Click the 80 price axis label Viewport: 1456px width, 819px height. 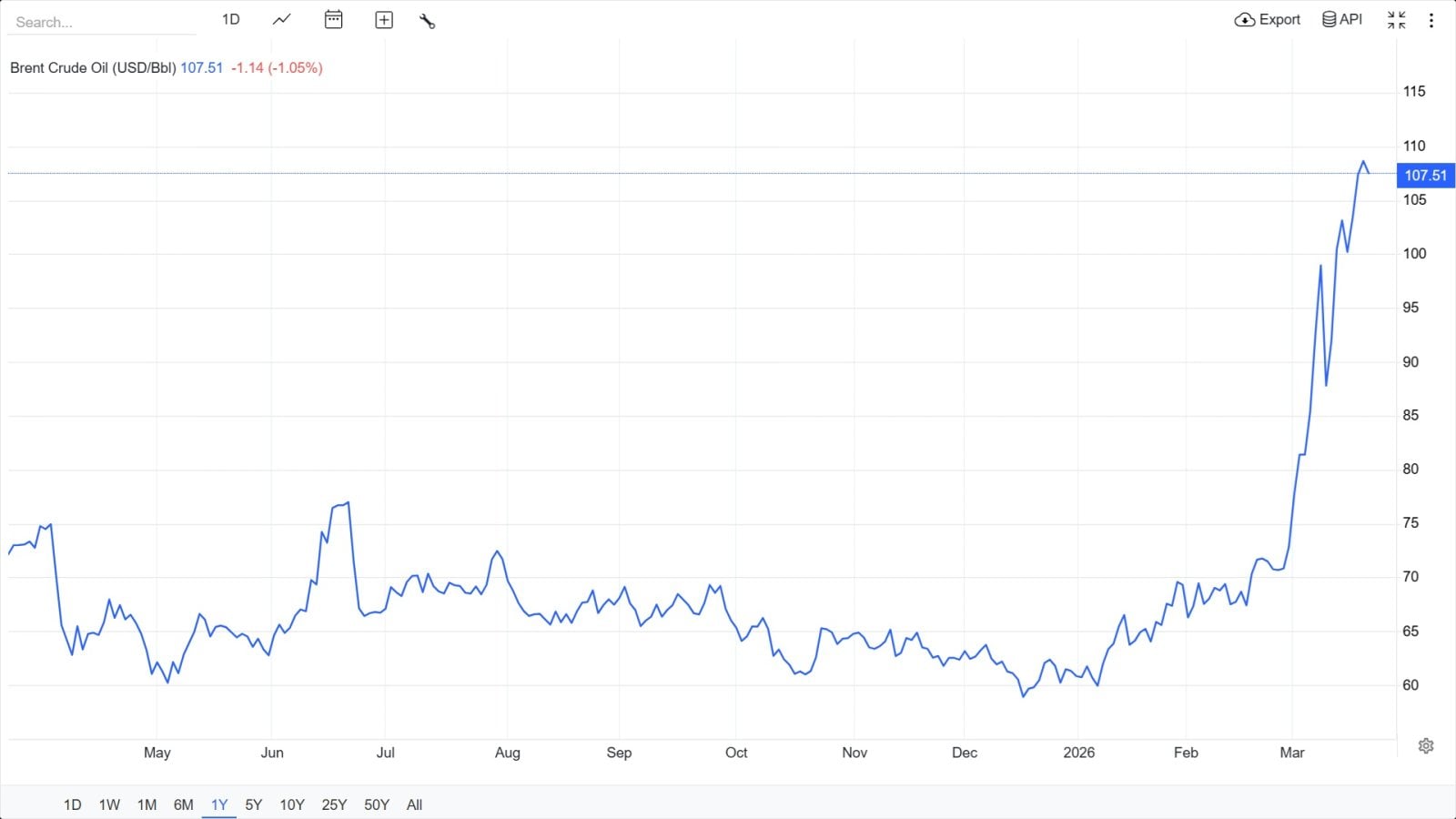(x=1410, y=469)
